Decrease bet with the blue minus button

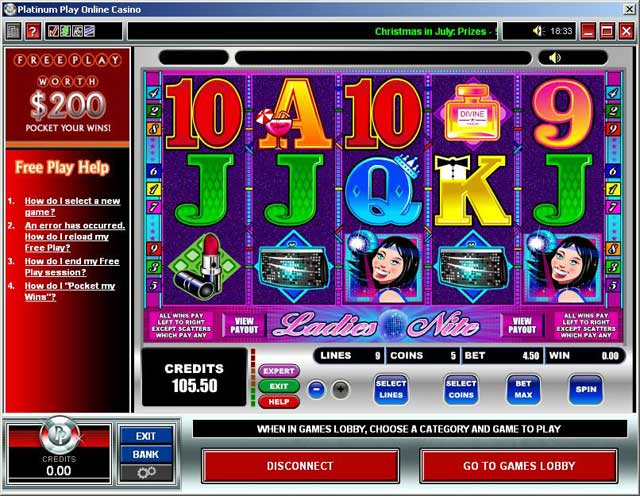pyautogui.click(x=317, y=389)
